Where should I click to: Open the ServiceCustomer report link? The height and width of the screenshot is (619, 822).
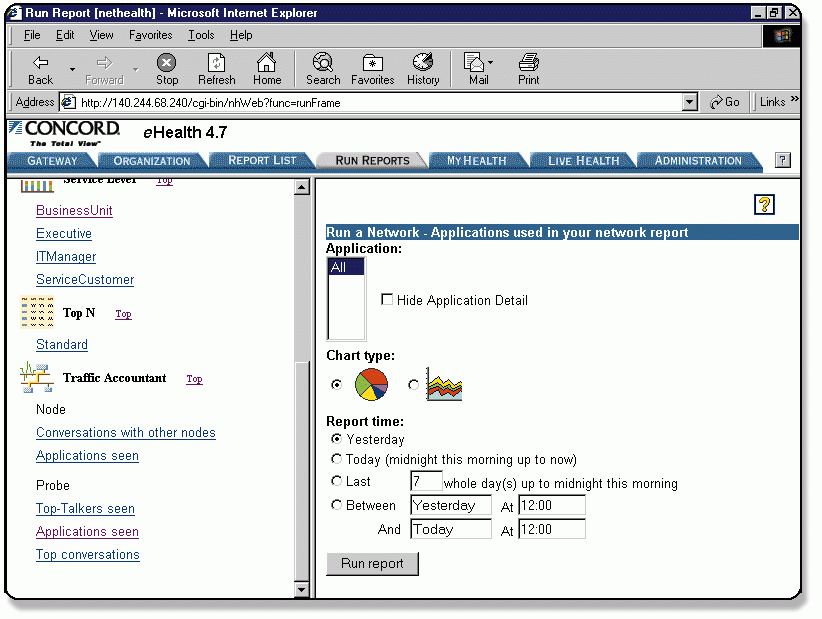coord(85,280)
